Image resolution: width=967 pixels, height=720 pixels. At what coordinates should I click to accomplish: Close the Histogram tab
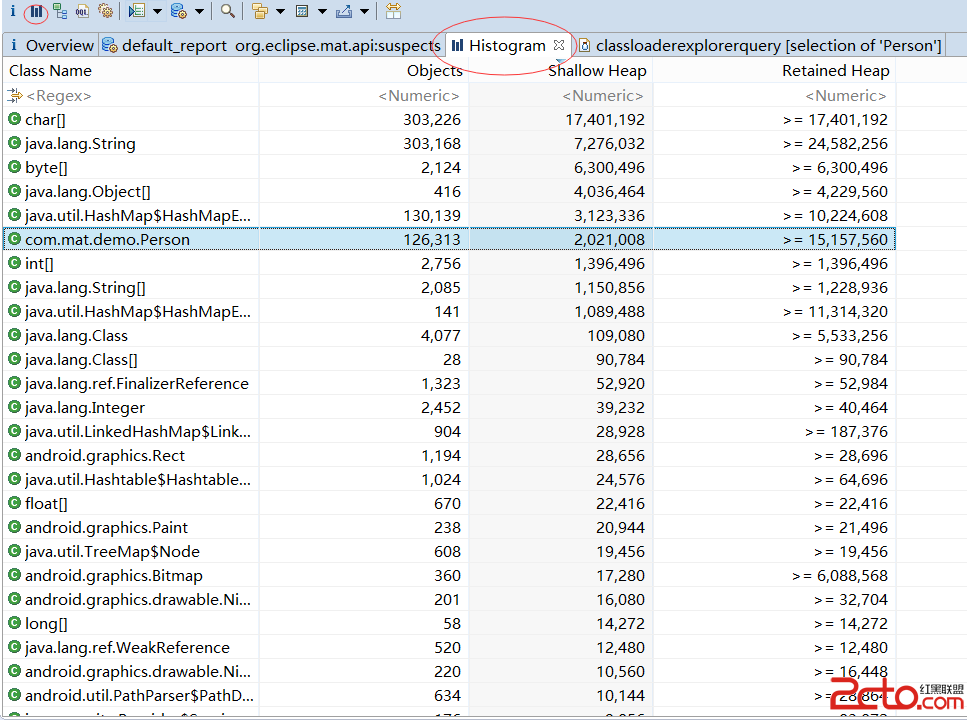(559, 45)
